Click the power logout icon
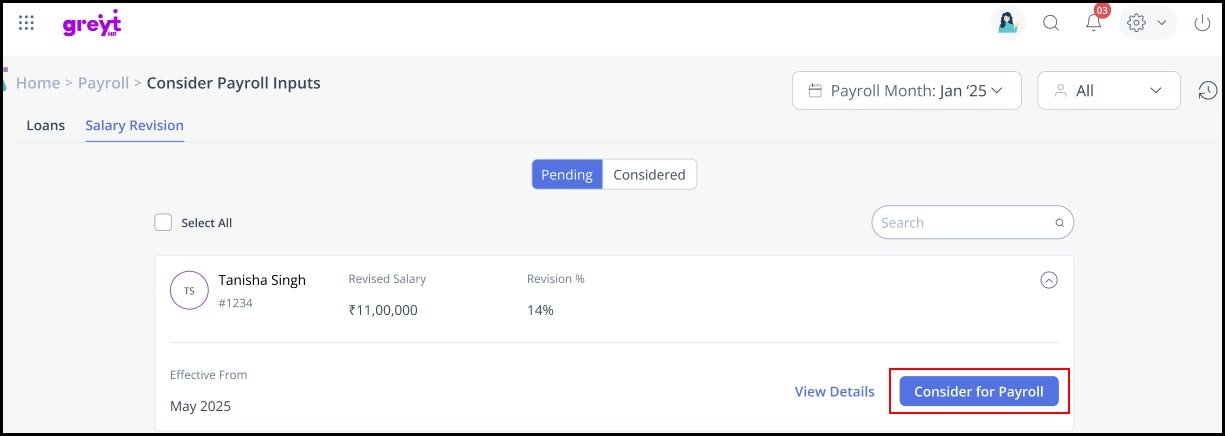This screenshot has height=436, width=1225. point(1203,23)
